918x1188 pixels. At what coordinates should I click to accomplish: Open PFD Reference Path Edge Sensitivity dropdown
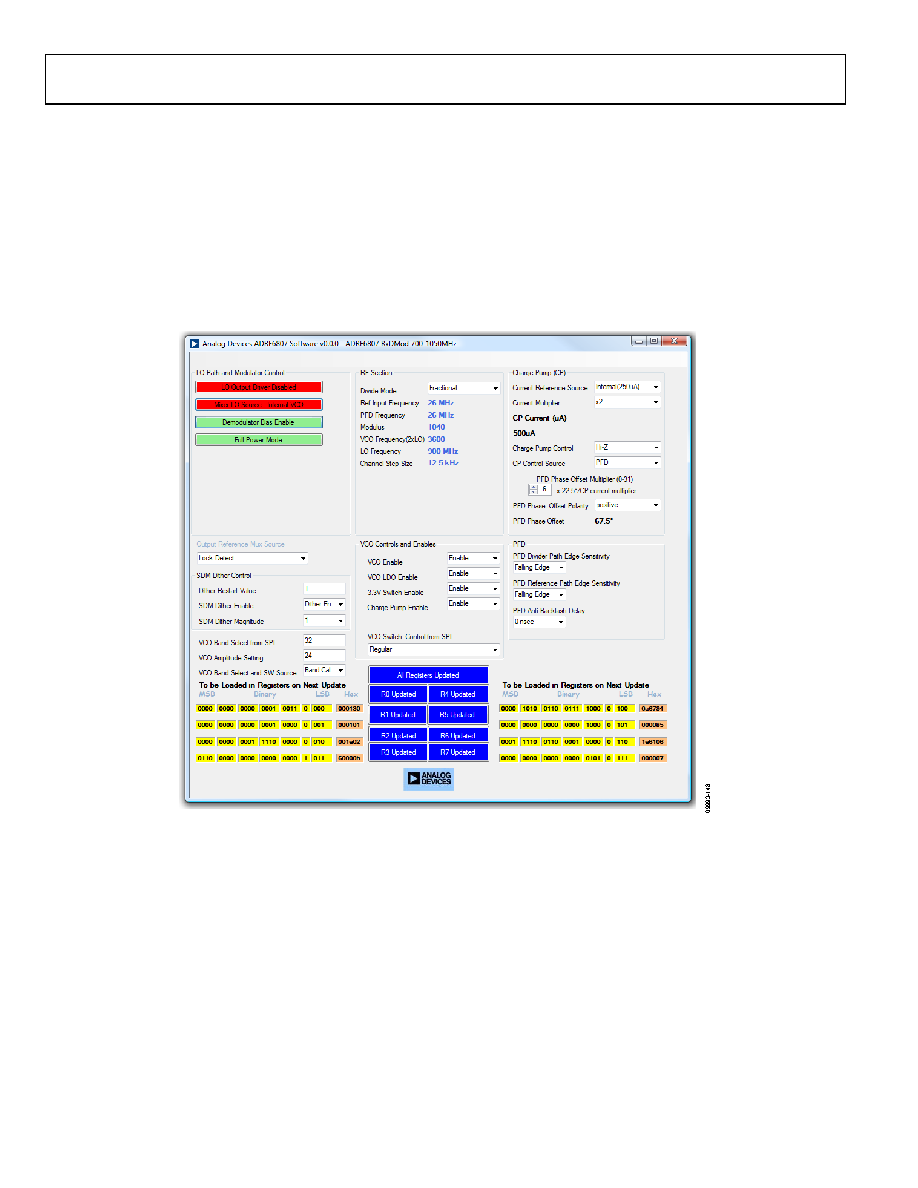(539, 595)
